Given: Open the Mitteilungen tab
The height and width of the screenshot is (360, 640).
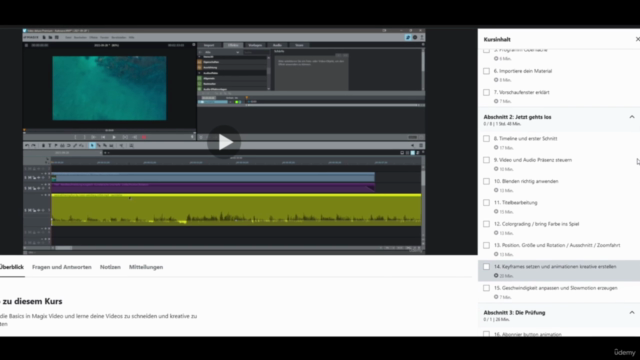Looking at the screenshot, I should tap(146, 267).
